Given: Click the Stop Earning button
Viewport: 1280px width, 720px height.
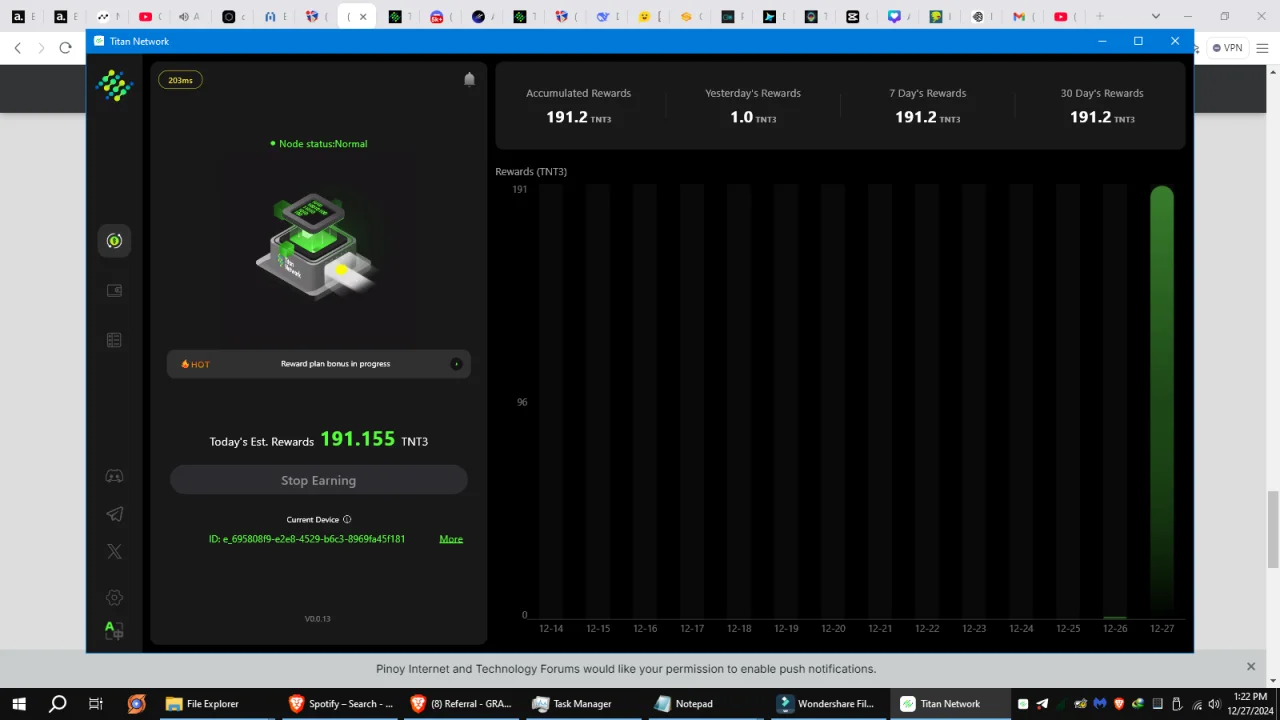Looking at the screenshot, I should (318, 480).
